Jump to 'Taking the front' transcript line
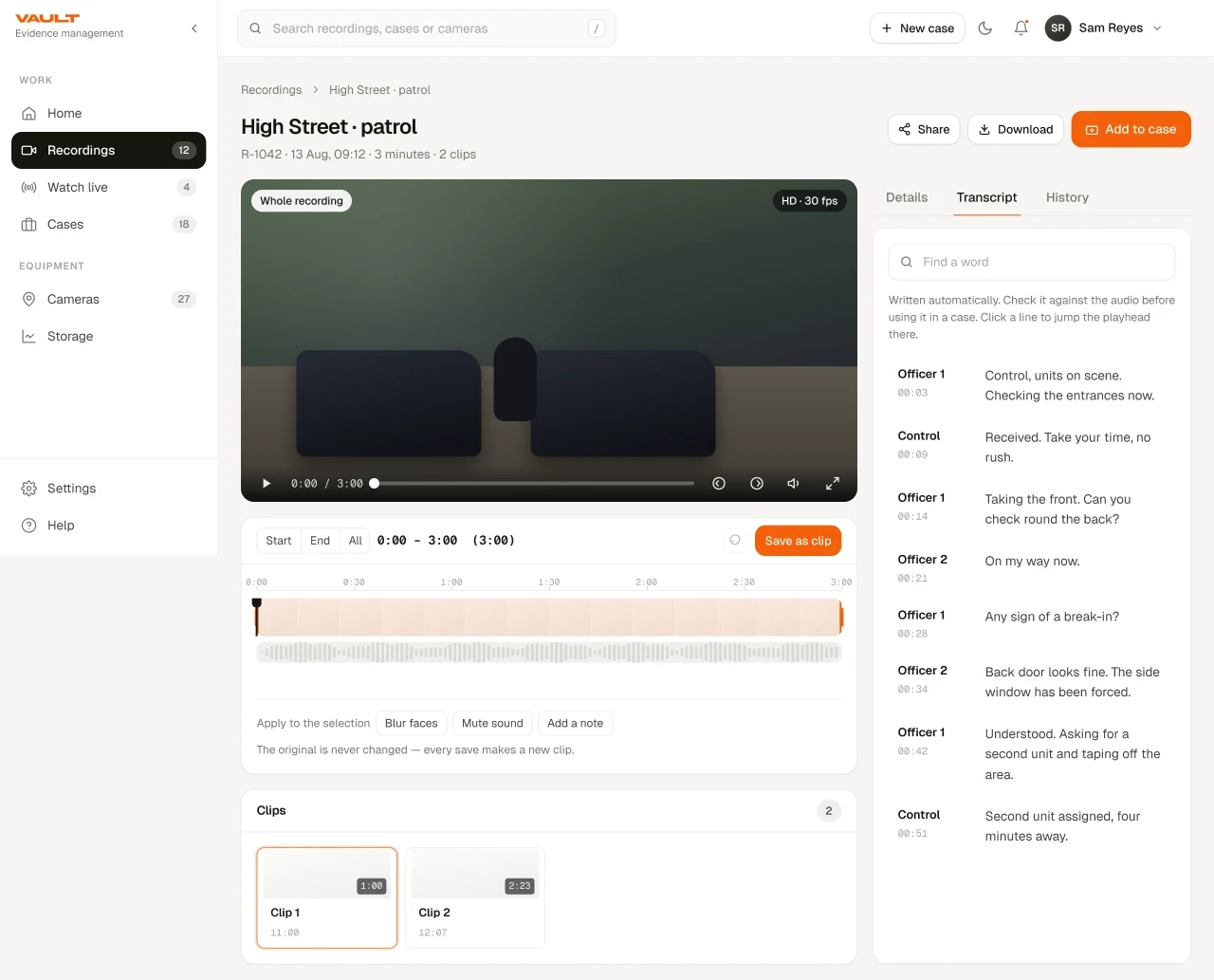 (x=1031, y=508)
